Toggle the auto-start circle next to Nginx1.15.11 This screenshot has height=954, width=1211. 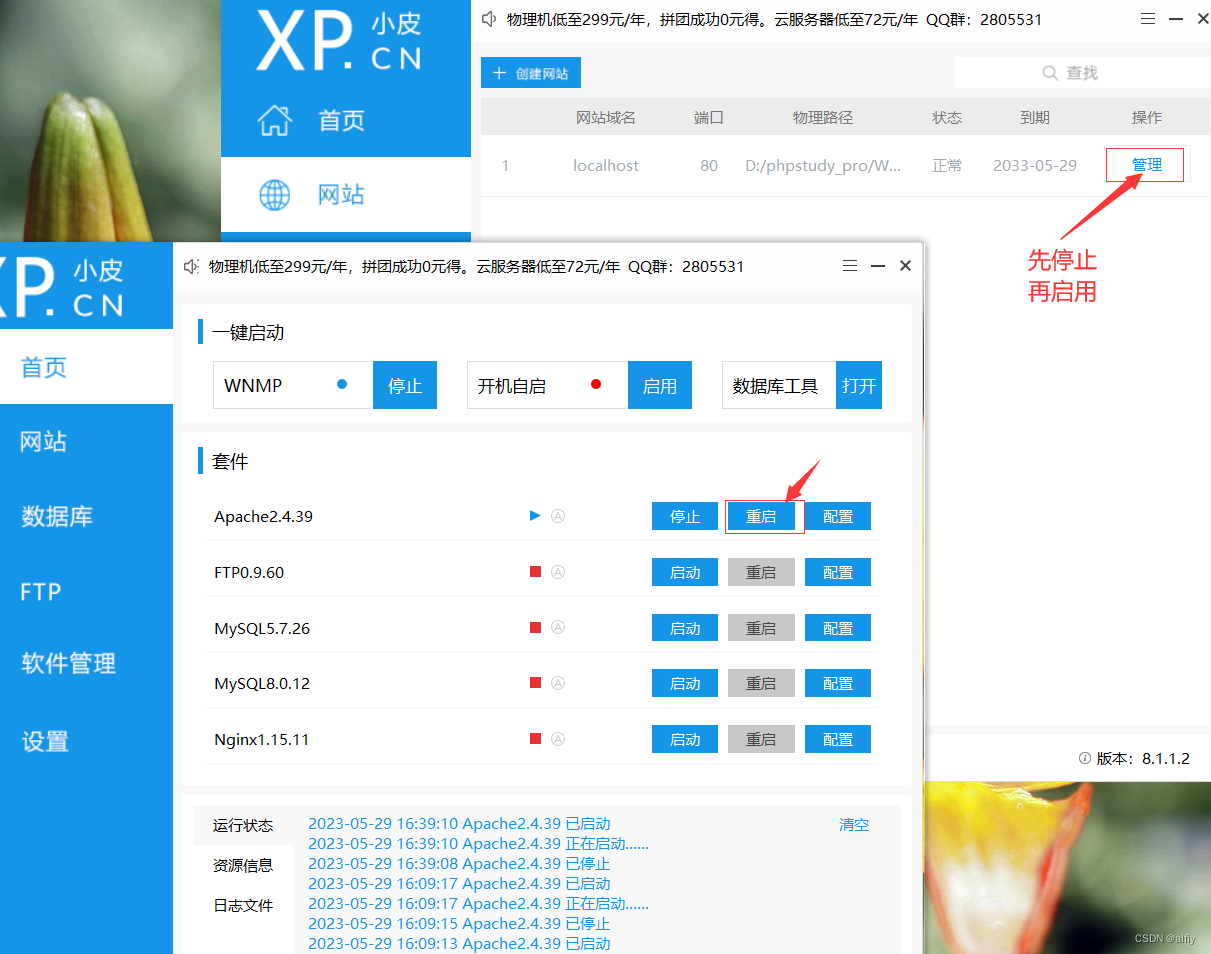[558, 739]
